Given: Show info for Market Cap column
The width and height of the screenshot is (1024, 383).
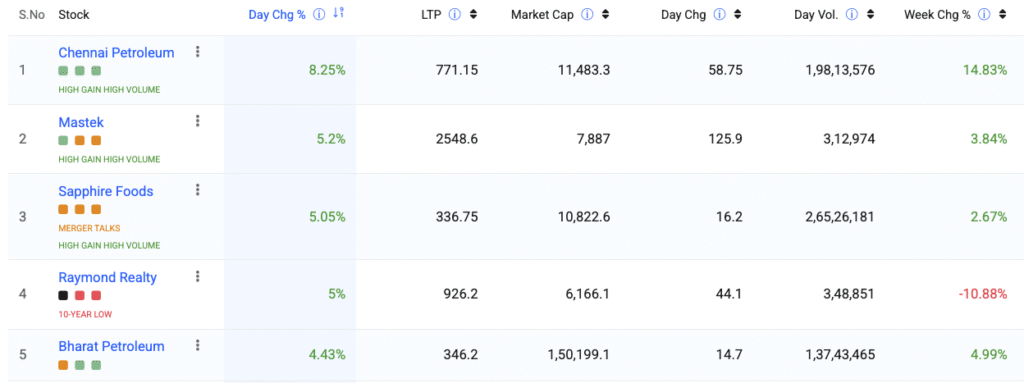Looking at the screenshot, I should [x=587, y=15].
